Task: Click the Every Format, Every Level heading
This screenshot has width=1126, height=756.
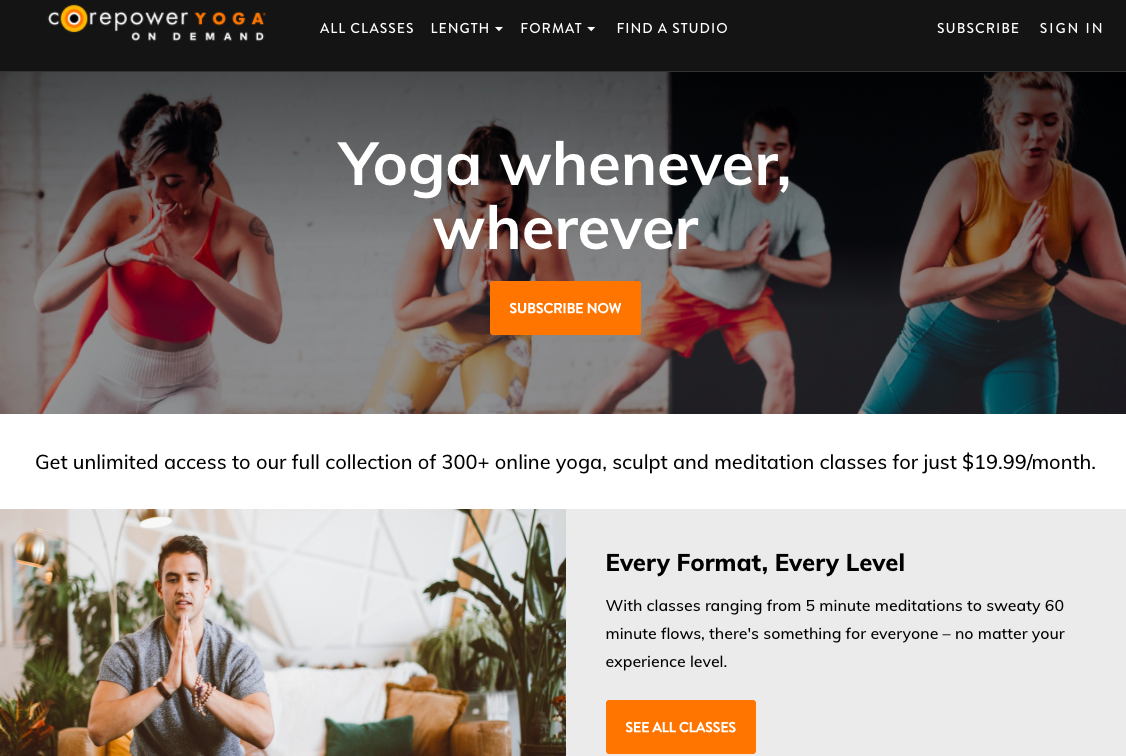Action: (x=755, y=563)
